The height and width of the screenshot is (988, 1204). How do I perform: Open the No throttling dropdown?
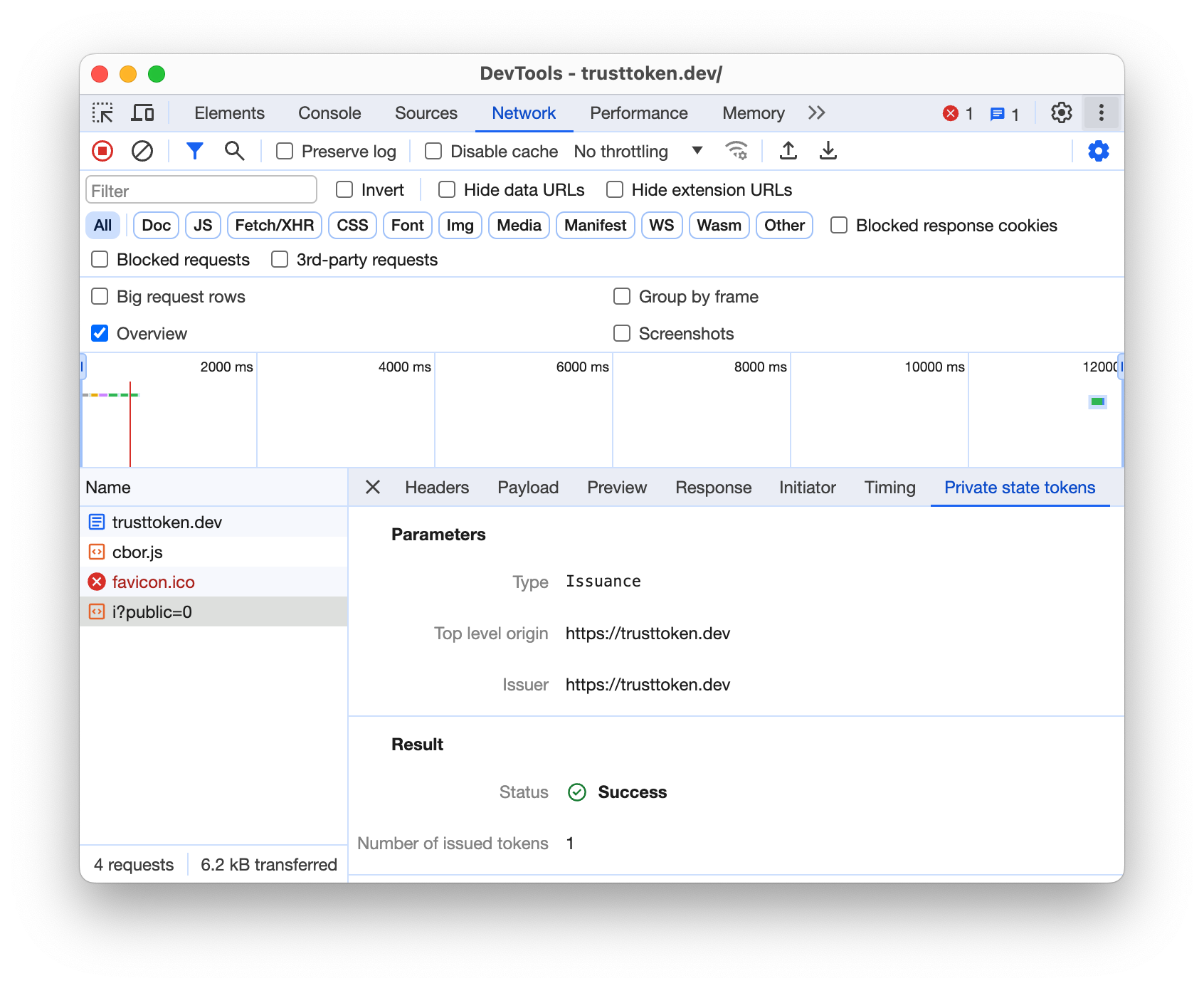click(x=638, y=151)
